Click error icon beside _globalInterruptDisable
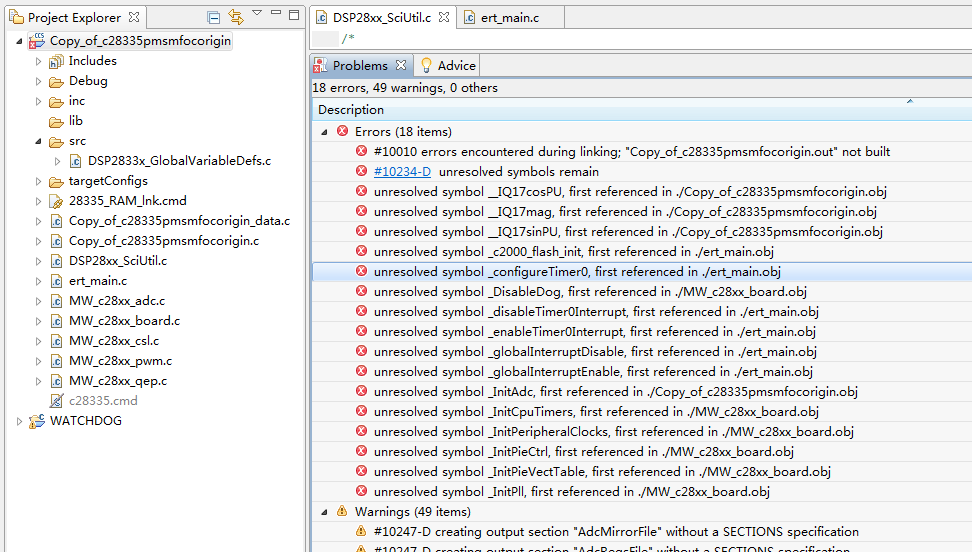972x552 pixels. click(x=361, y=351)
